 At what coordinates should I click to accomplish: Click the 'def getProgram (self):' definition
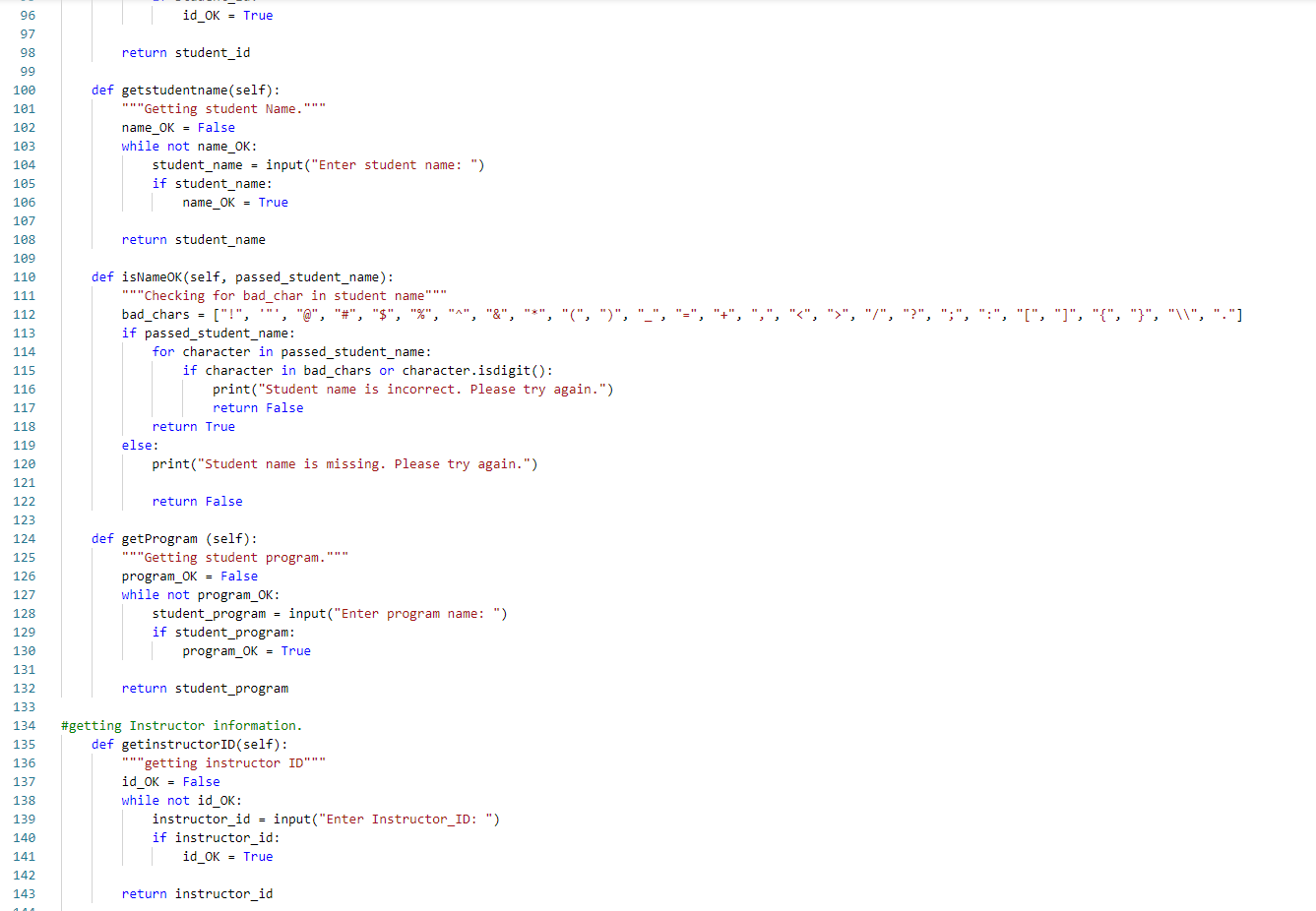[x=174, y=539]
